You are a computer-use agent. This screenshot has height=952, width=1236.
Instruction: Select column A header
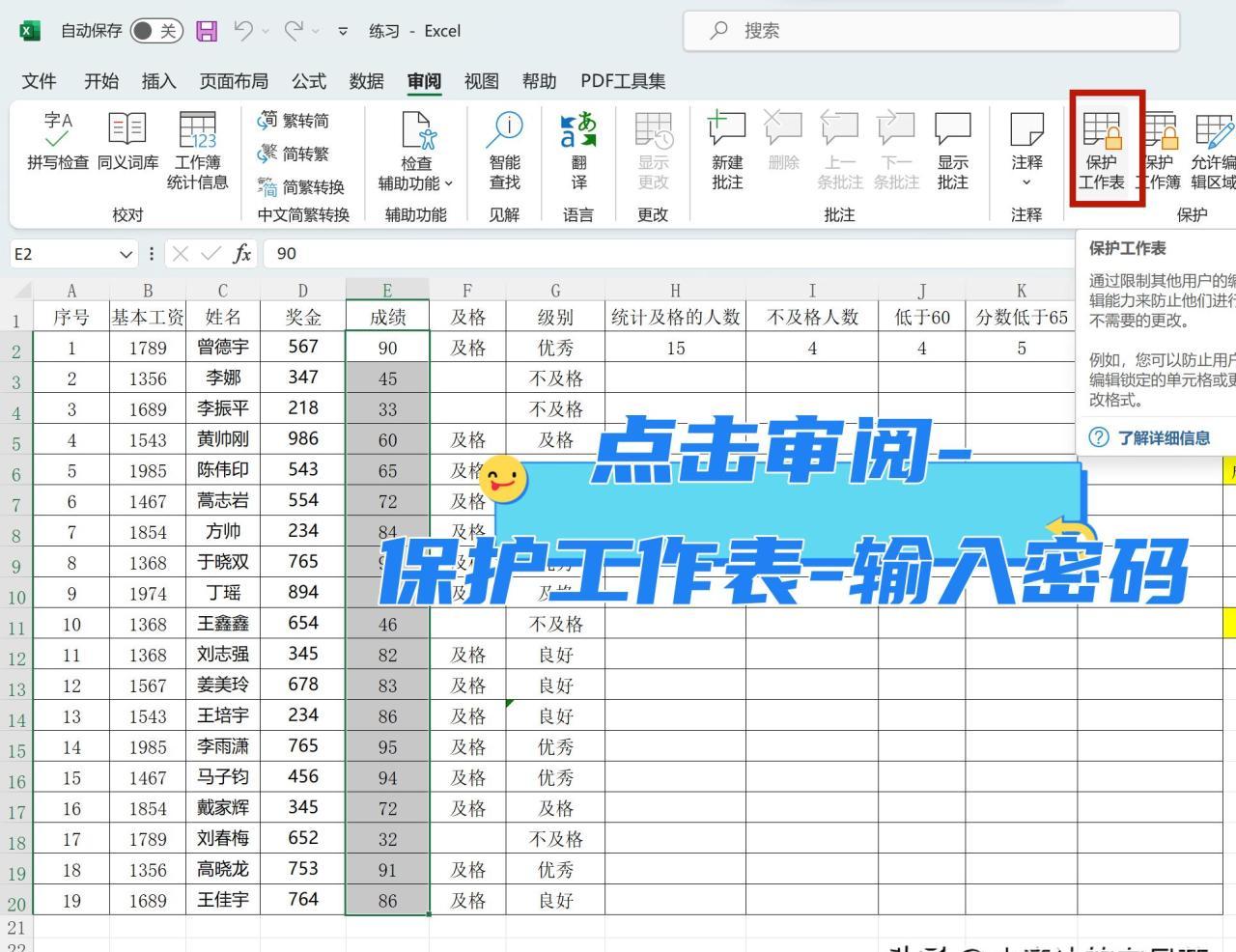coord(71,290)
